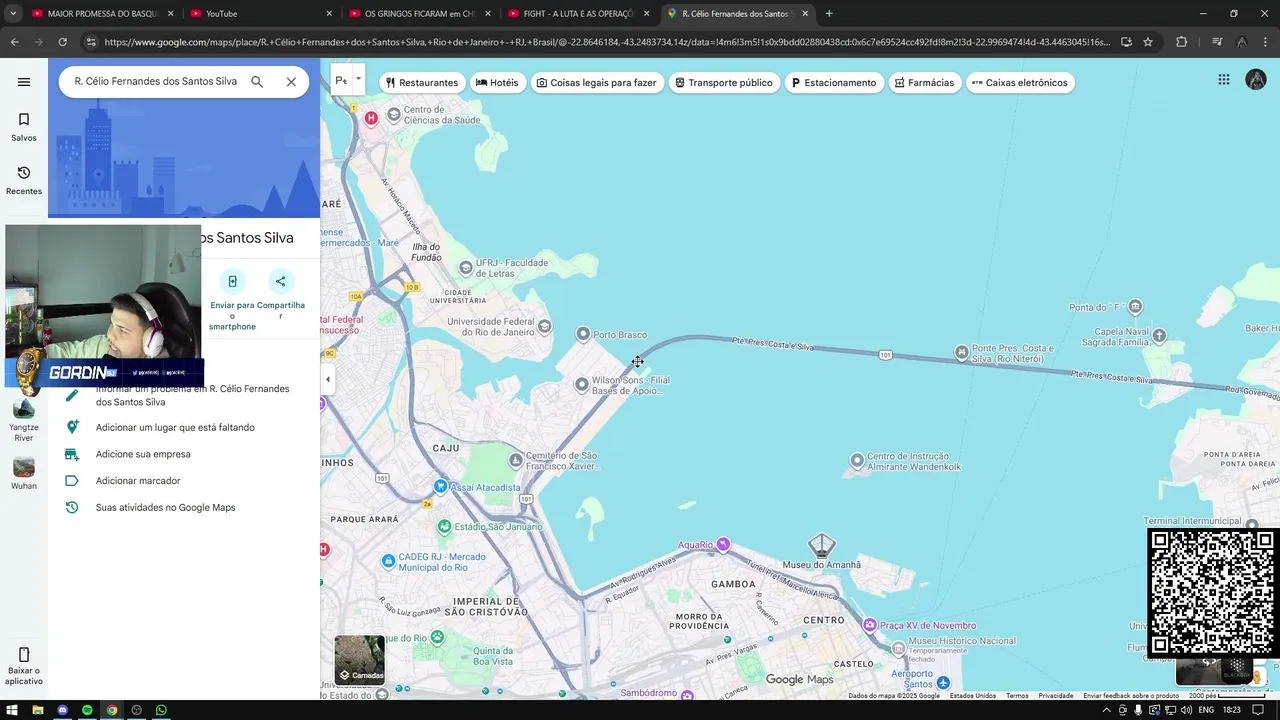This screenshot has height=720, width=1280.
Task: Open Salvos saved places
Action: [x=24, y=127]
